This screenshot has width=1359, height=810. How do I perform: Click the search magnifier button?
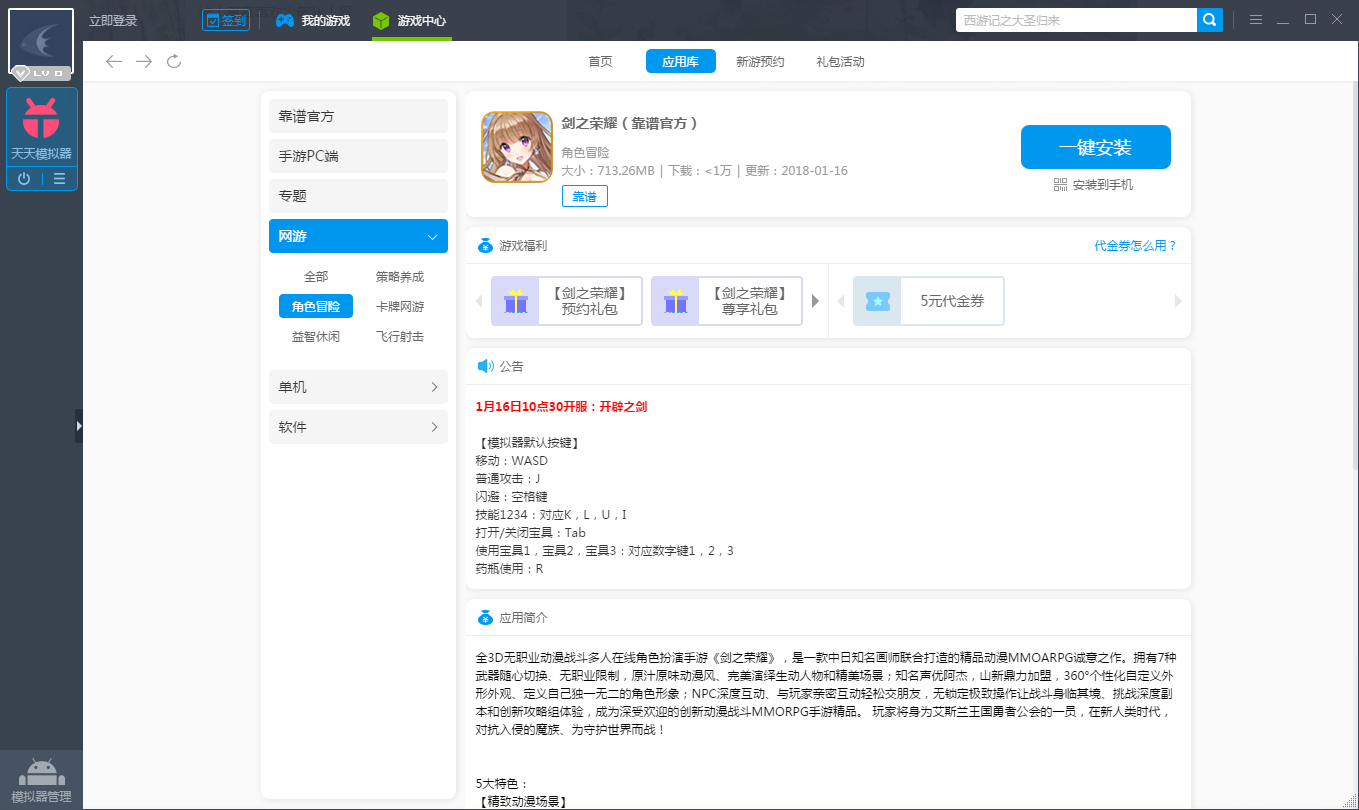[x=1210, y=20]
